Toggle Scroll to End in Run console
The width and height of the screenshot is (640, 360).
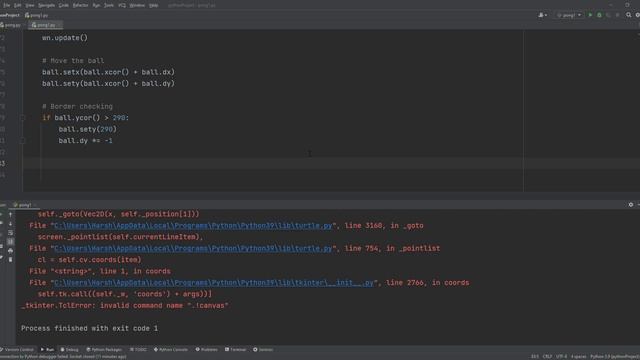pos(11,242)
